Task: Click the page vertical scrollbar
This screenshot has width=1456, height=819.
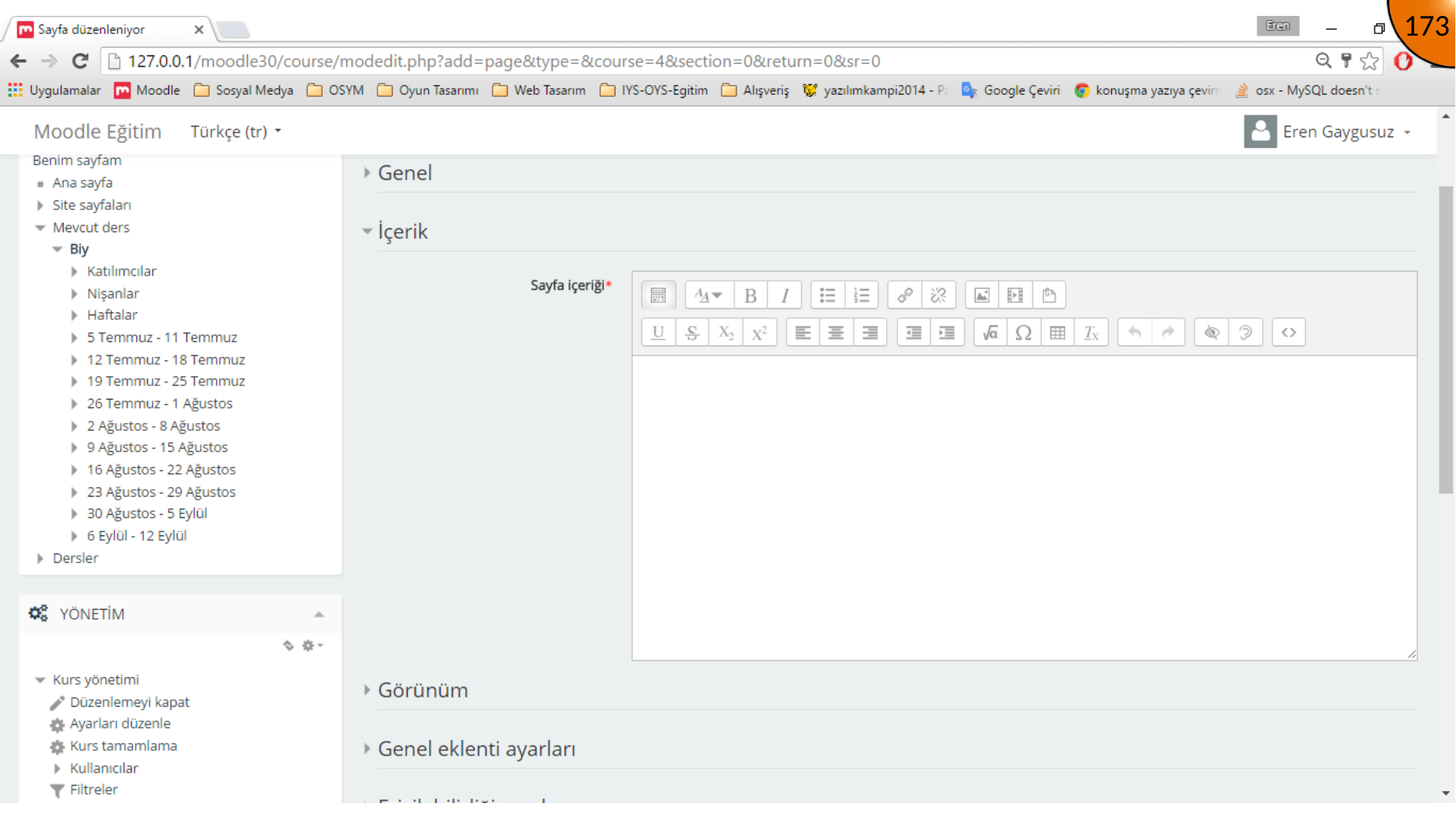Action: click(1446, 340)
